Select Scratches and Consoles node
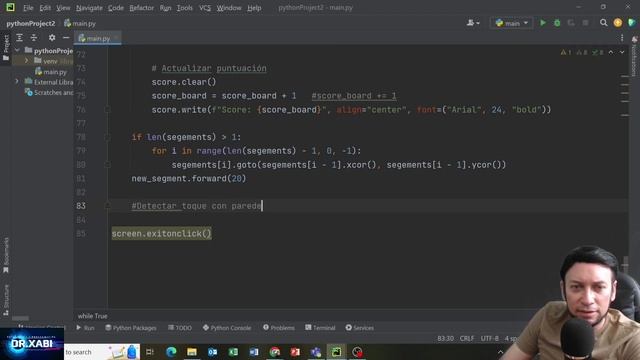The image size is (640, 360). point(49,93)
